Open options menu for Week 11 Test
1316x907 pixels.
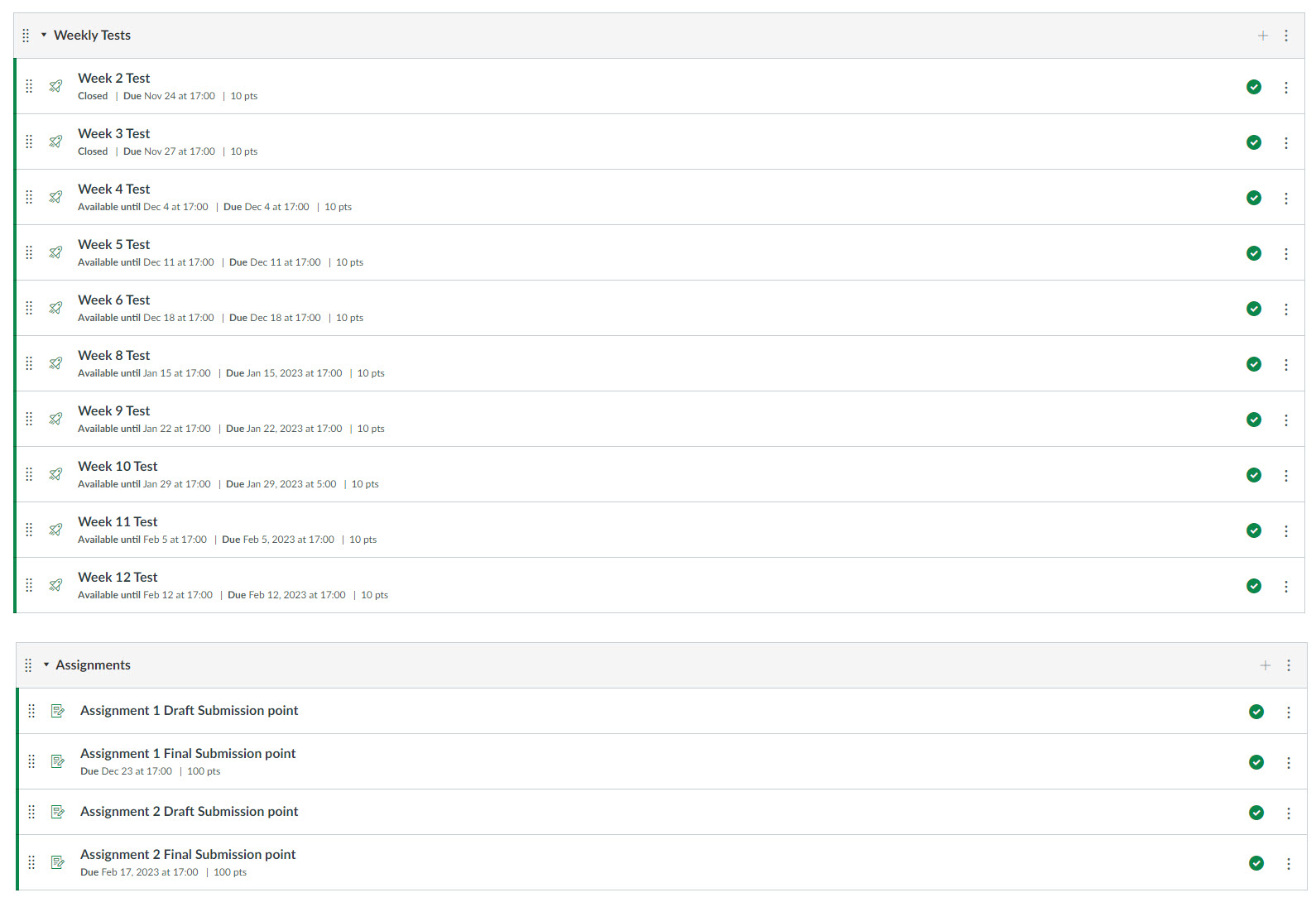click(x=1286, y=531)
